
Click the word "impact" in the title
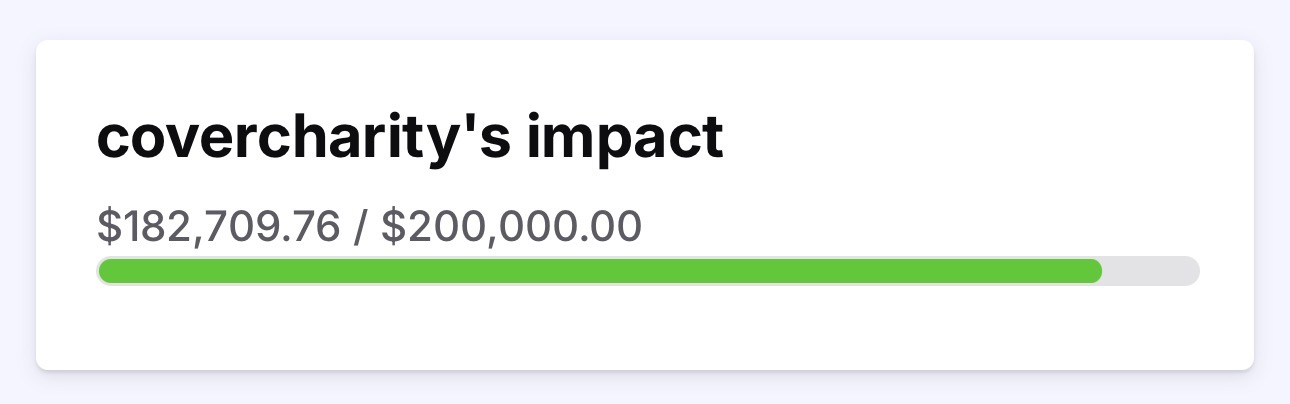622,139
